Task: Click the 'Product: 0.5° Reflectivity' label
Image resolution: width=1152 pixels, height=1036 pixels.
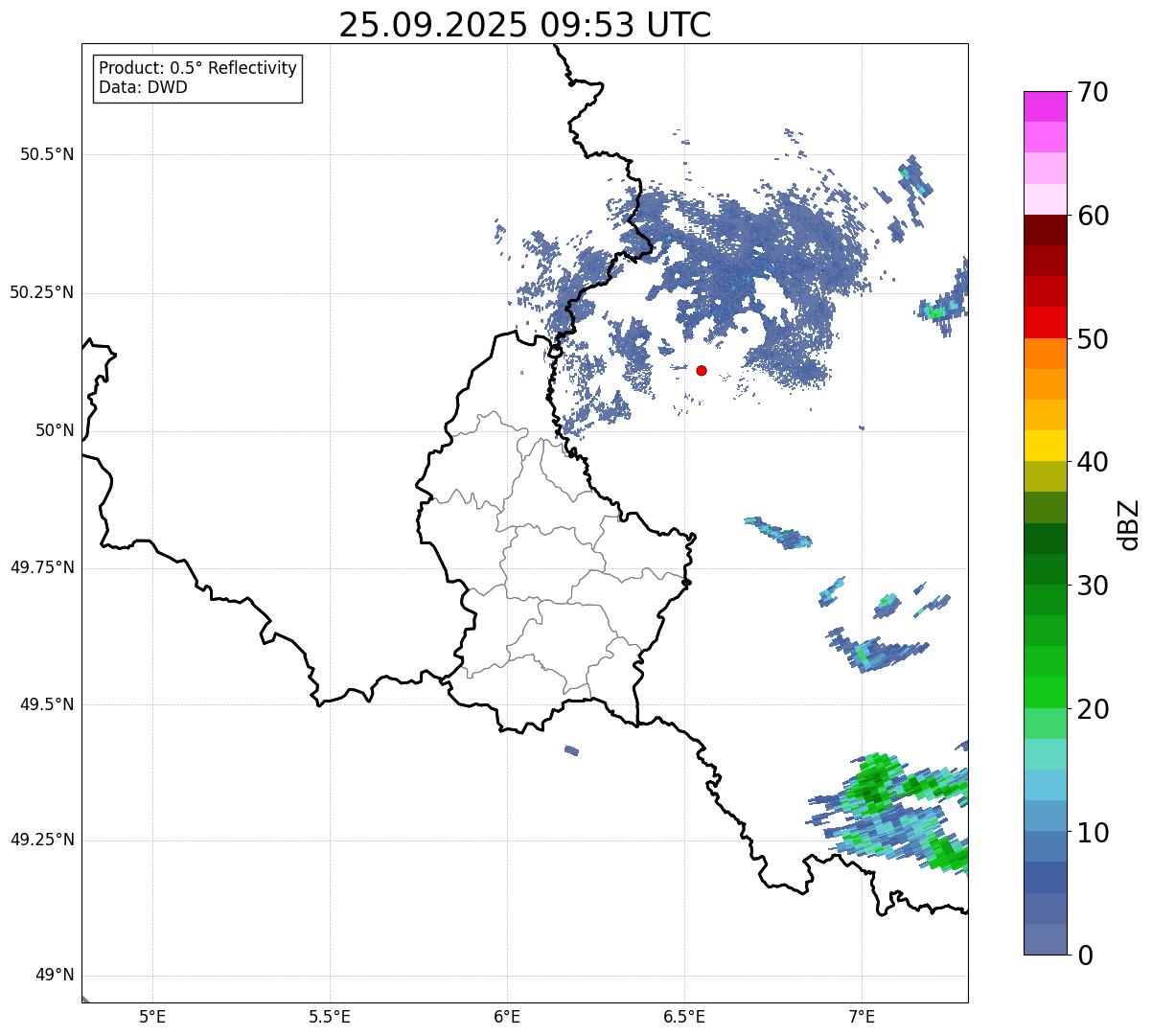Action: pos(198,69)
